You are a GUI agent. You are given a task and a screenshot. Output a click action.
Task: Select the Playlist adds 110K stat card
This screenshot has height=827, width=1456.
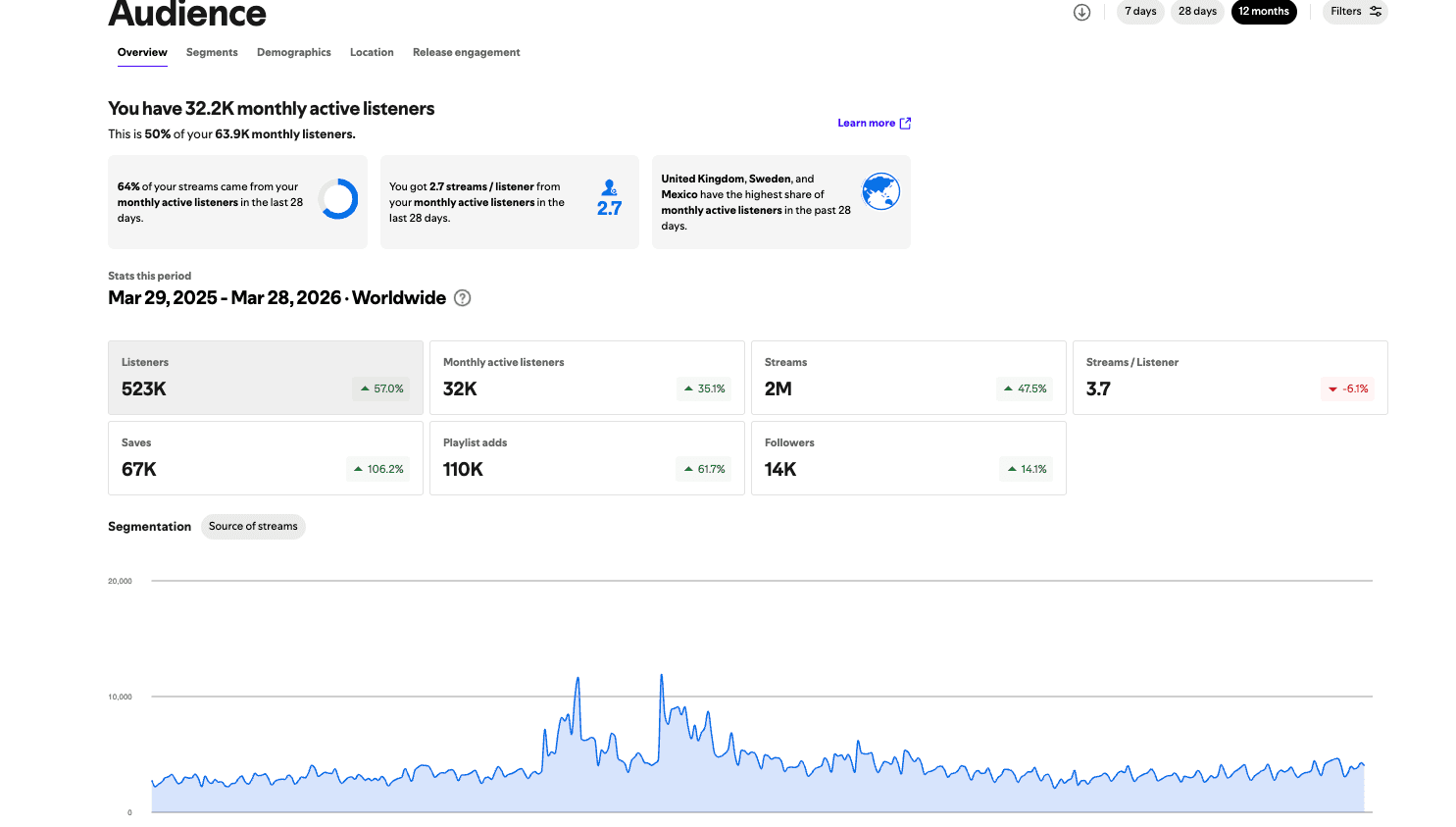tap(587, 458)
